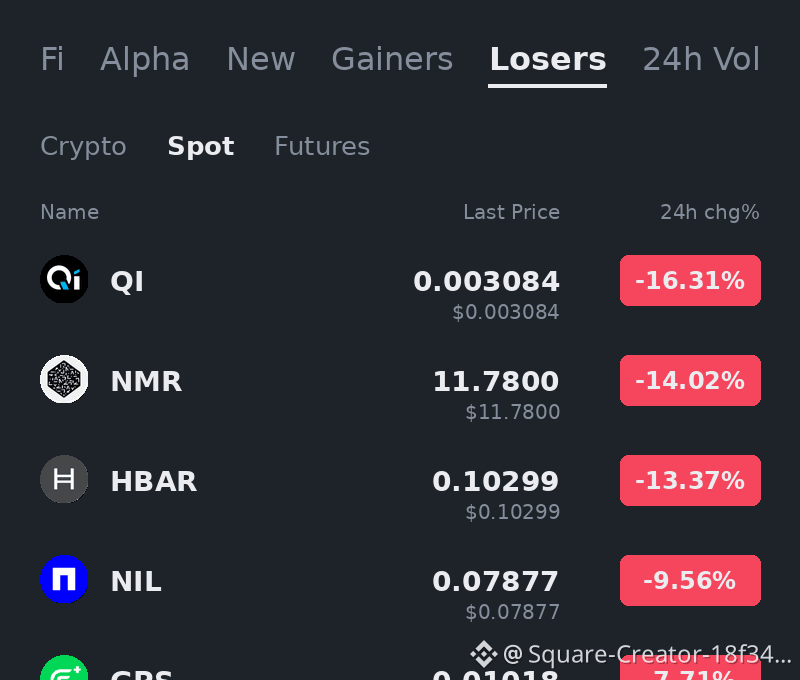This screenshot has width=800, height=680.
Task: Open the Alpha tab
Action: click(145, 59)
